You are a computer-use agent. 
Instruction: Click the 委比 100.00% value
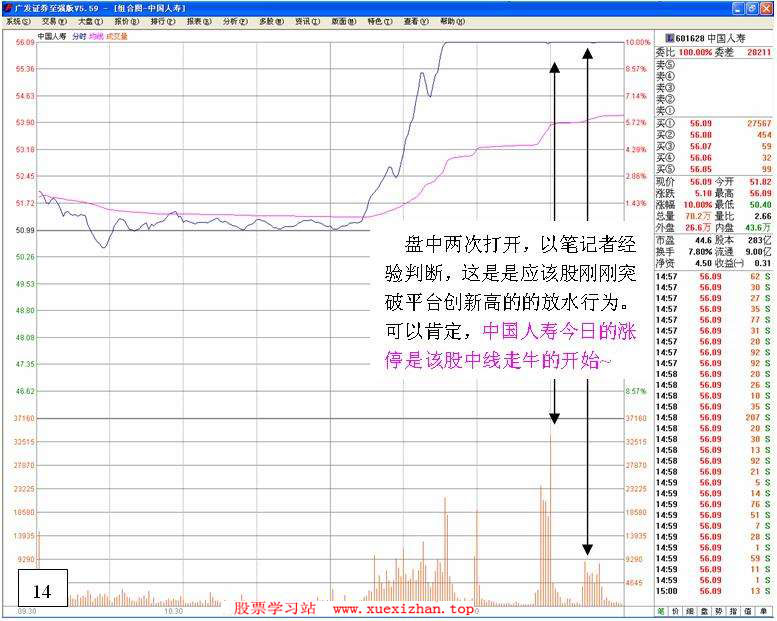point(695,52)
